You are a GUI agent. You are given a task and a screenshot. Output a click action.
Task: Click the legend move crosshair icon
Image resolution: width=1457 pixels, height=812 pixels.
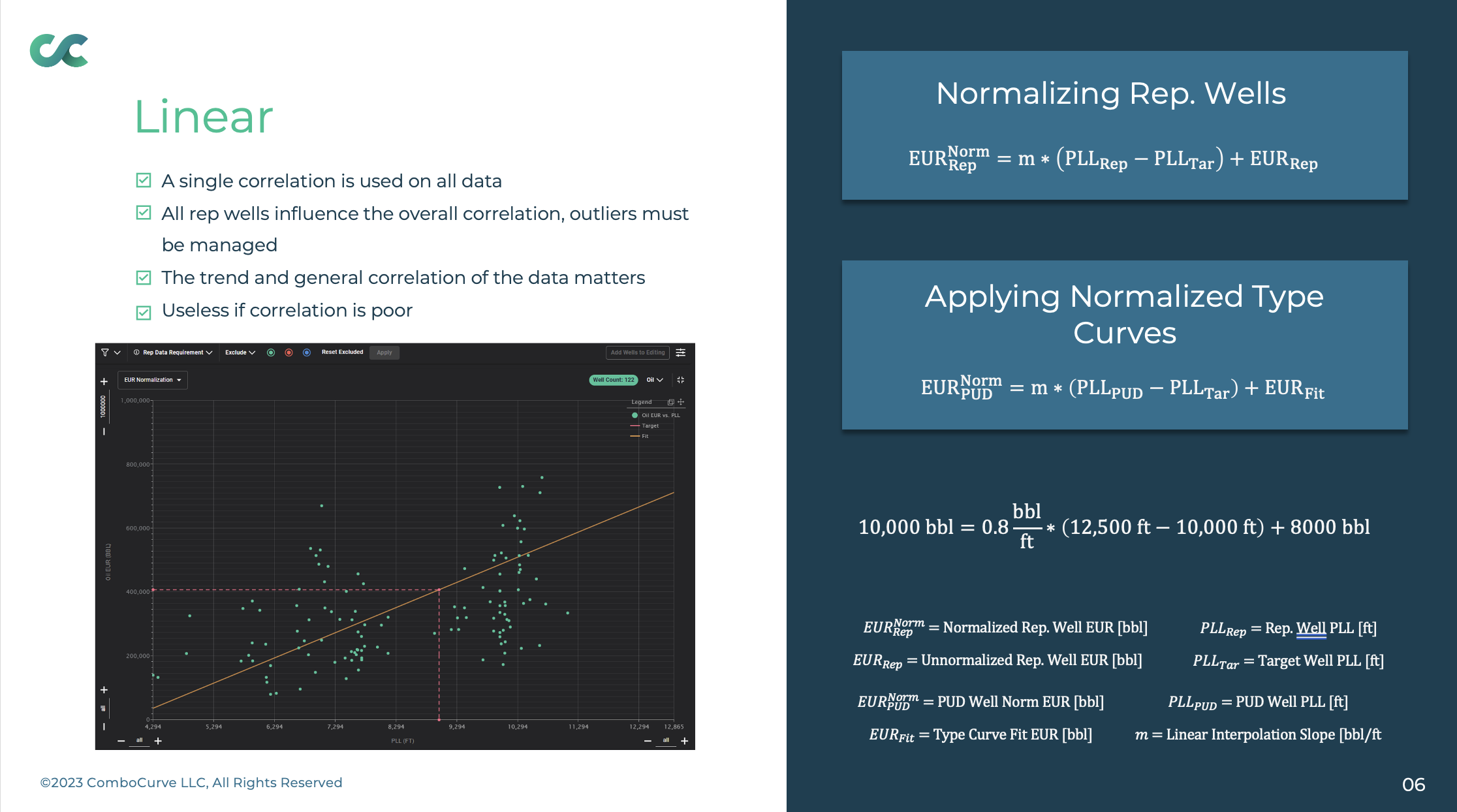pos(681,402)
